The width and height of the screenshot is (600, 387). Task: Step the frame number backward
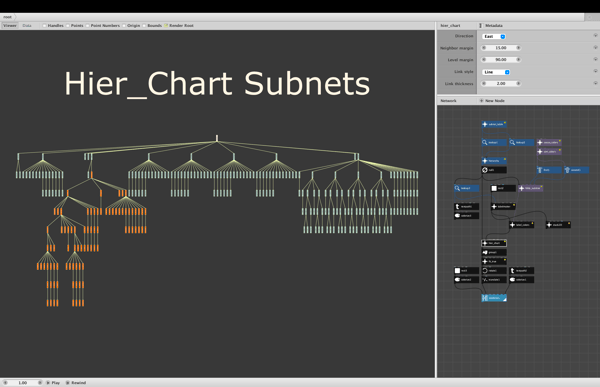[x=5, y=383]
